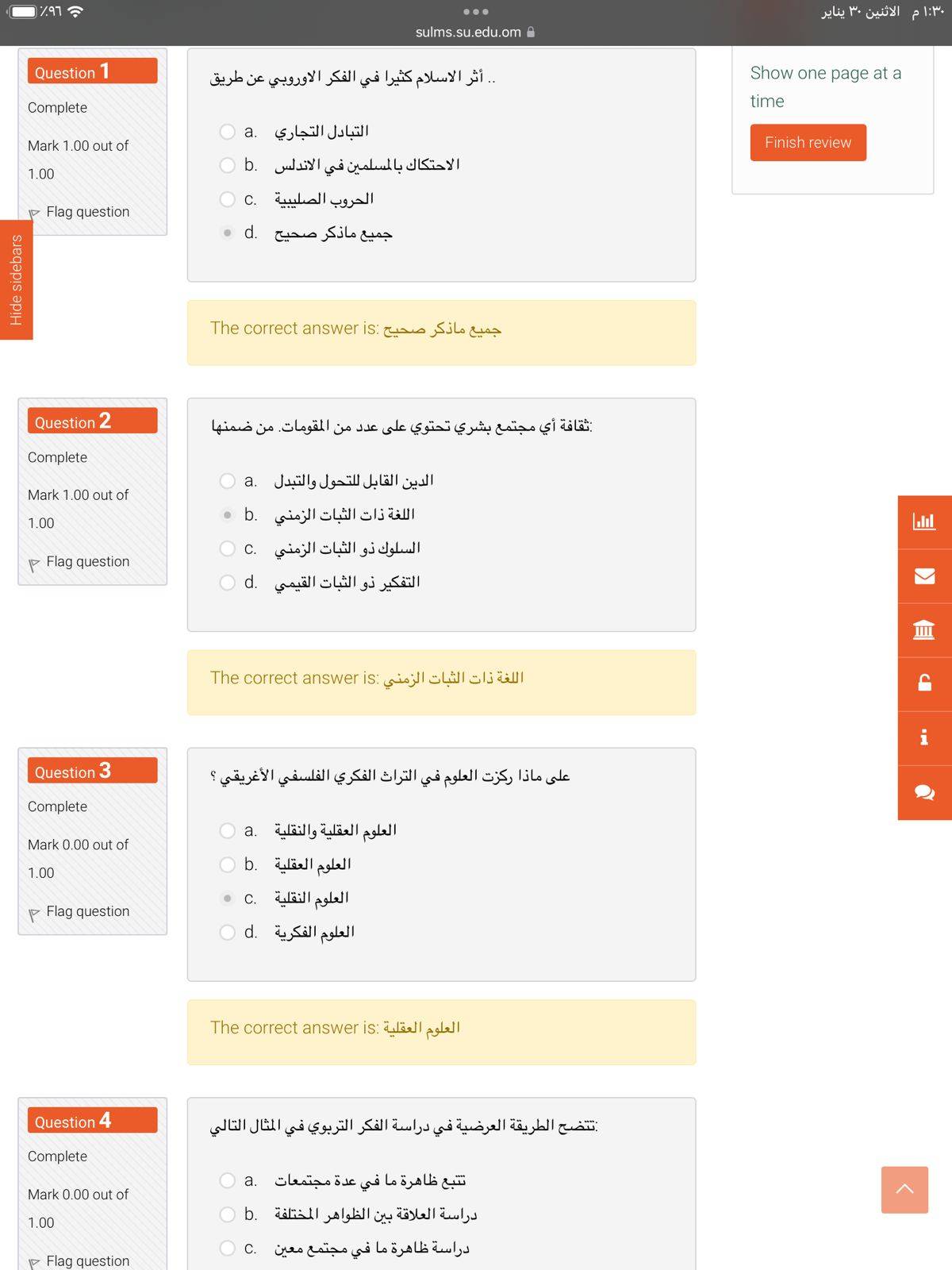Image resolution: width=952 pixels, height=1270 pixels.
Task: Open the bar chart grades icon
Action: pos(924,521)
